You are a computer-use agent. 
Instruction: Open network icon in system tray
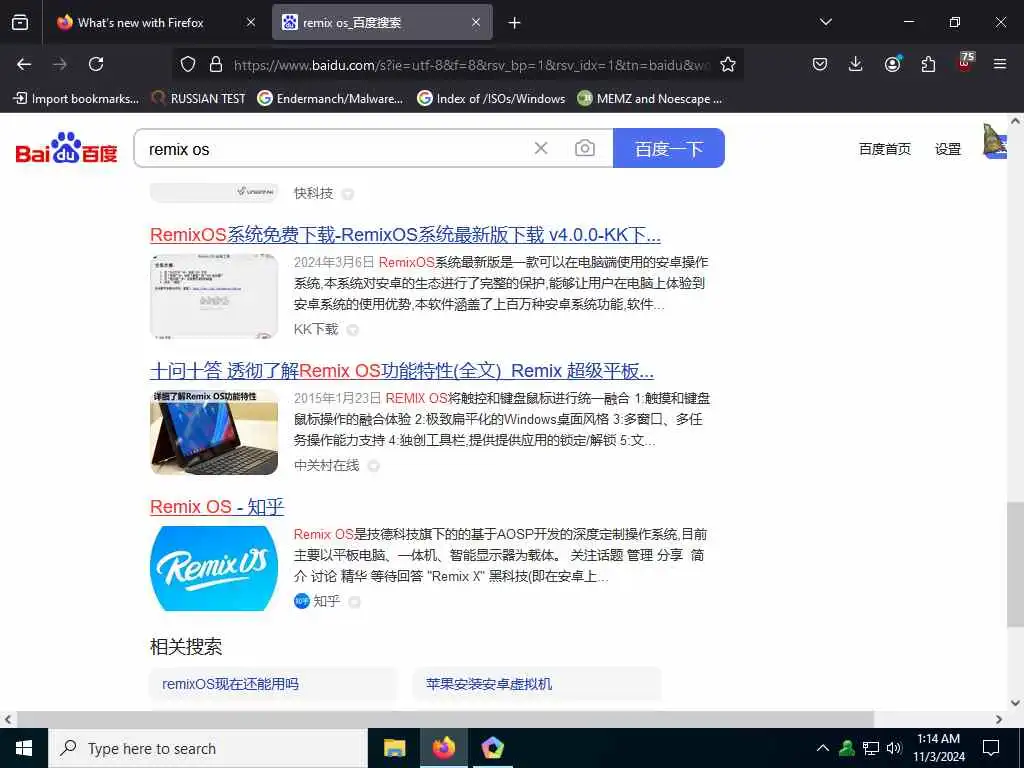click(x=871, y=748)
